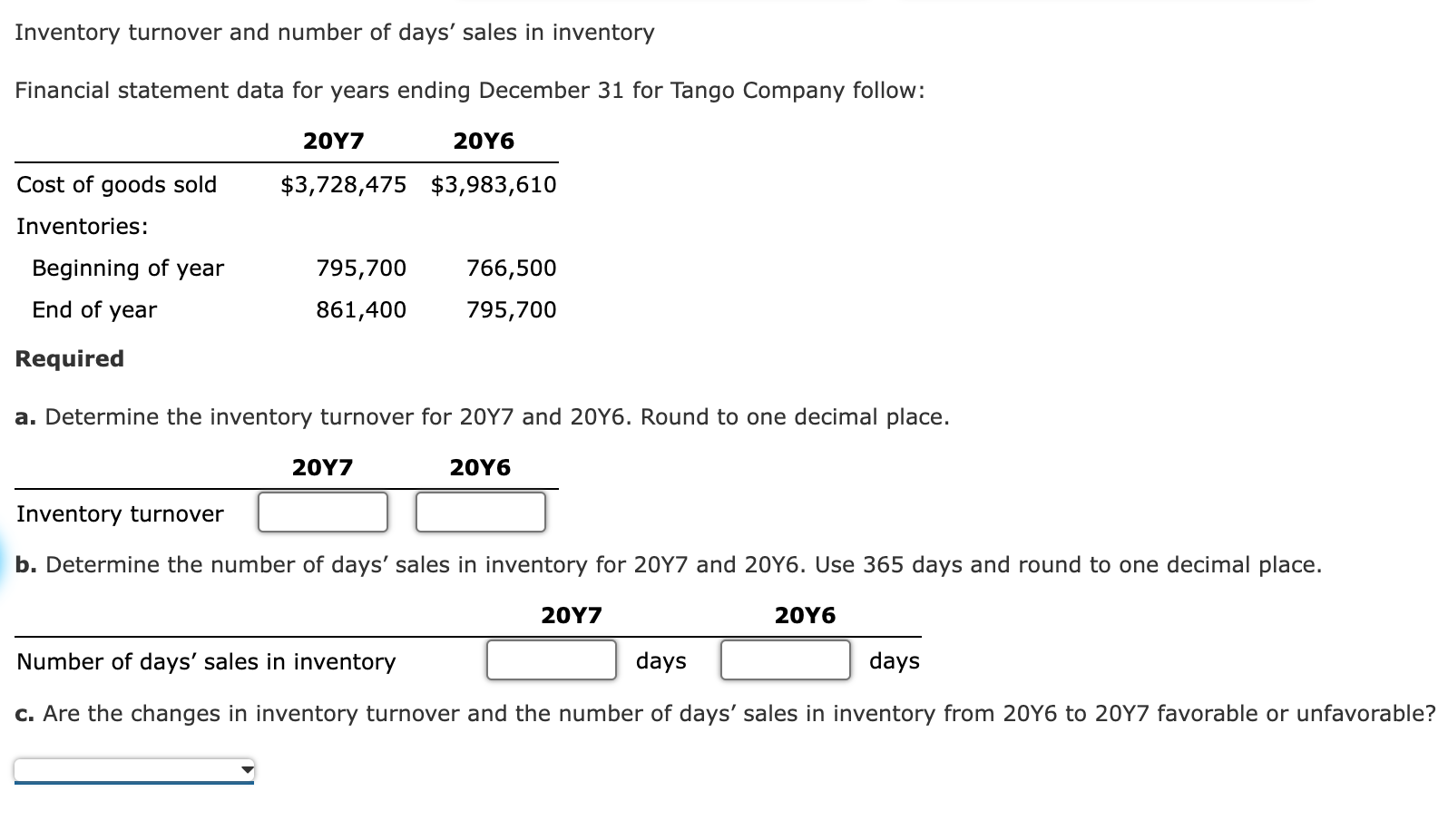Click the 20Y6 beginning inventory value 766,500
This screenshot has height=840, width=1448.
512,268
